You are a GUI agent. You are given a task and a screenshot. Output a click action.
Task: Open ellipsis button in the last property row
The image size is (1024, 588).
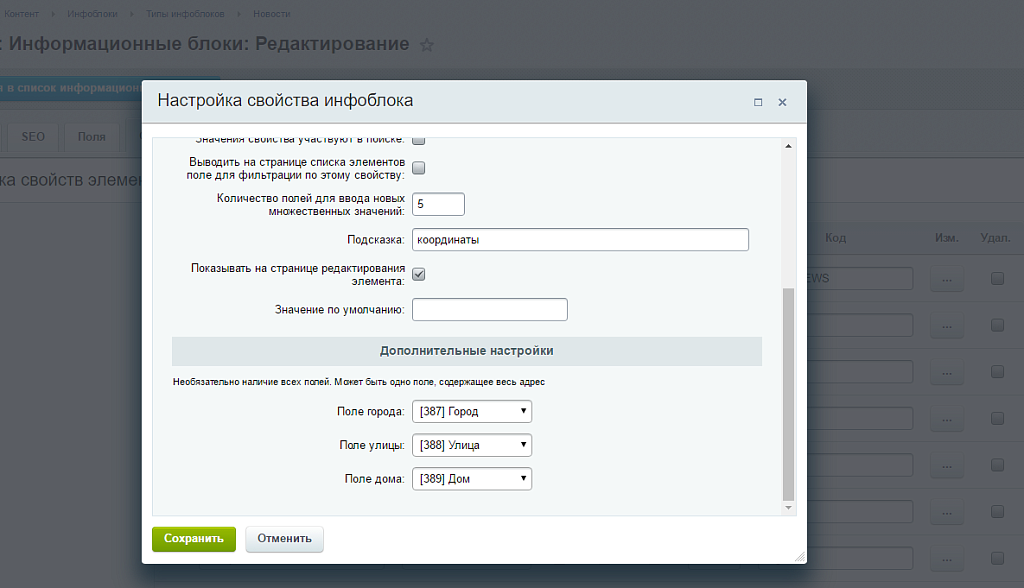click(x=947, y=559)
